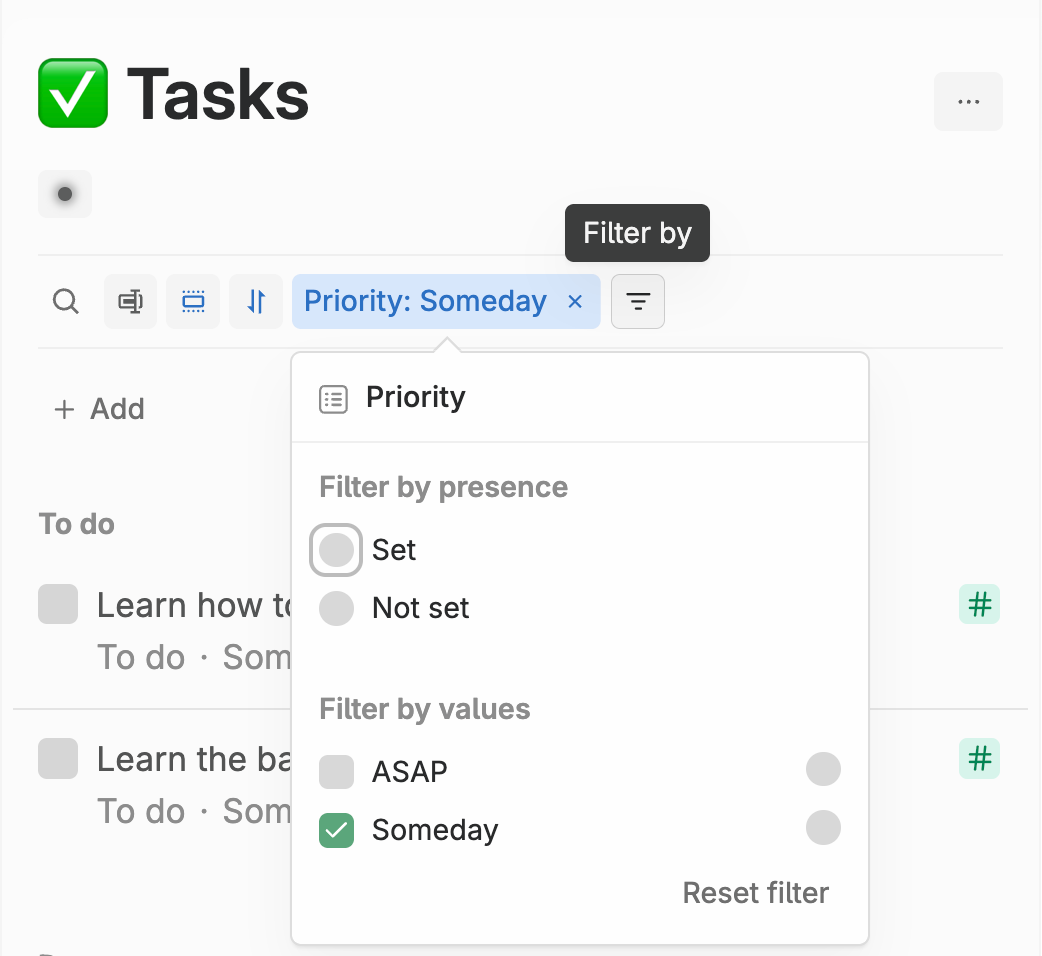This screenshot has width=1042, height=956.
Task: Click the sort arrows icon
Action: click(x=256, y=301)
